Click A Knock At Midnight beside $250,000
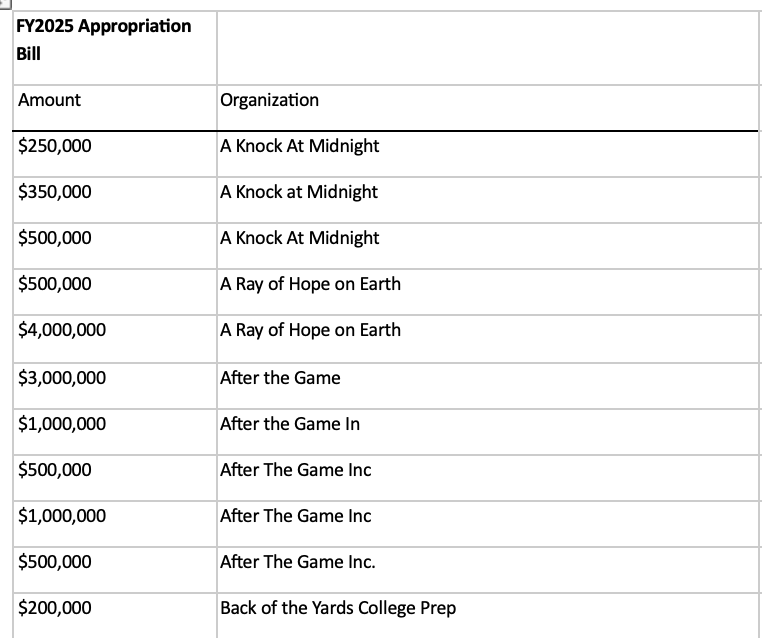The image size is (762, 638). coord(299,146)
